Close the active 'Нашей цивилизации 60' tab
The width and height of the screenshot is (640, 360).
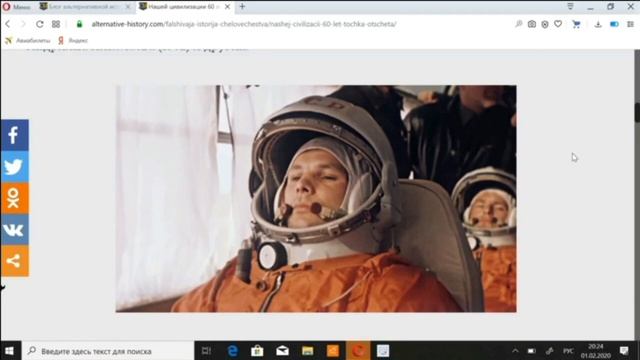tap(227, 7)
